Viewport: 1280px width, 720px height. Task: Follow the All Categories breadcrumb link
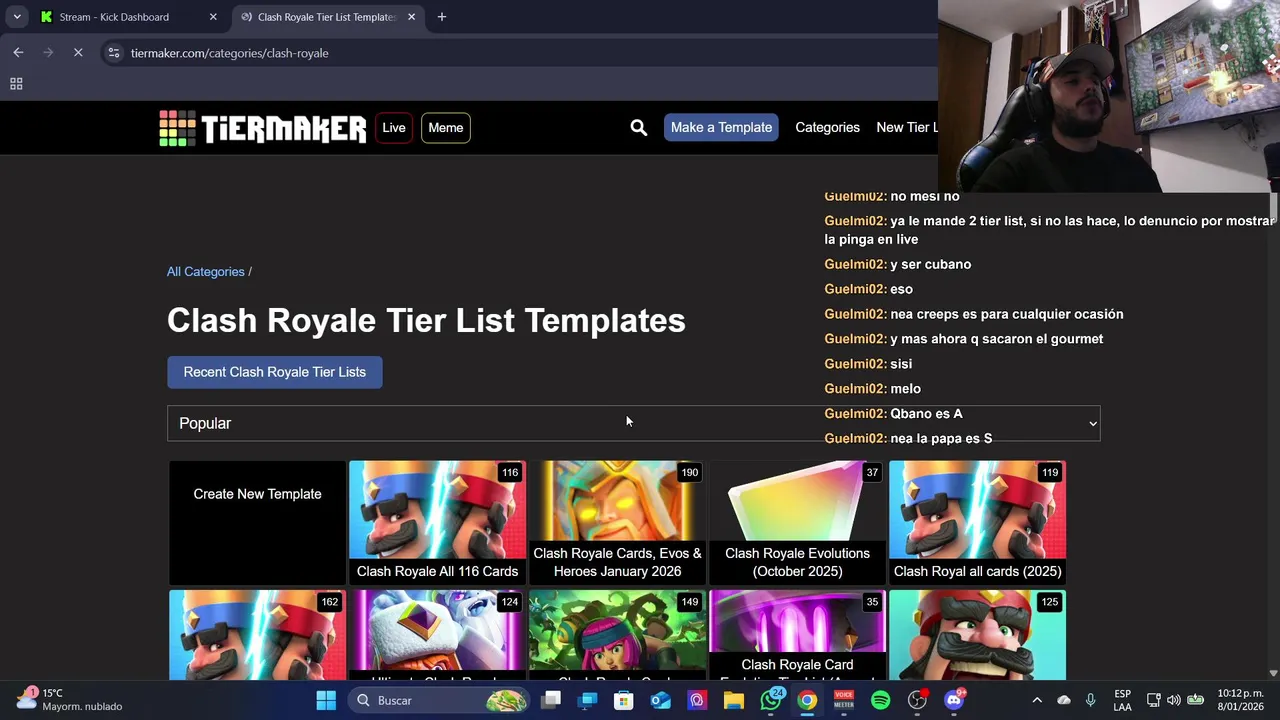206,272
